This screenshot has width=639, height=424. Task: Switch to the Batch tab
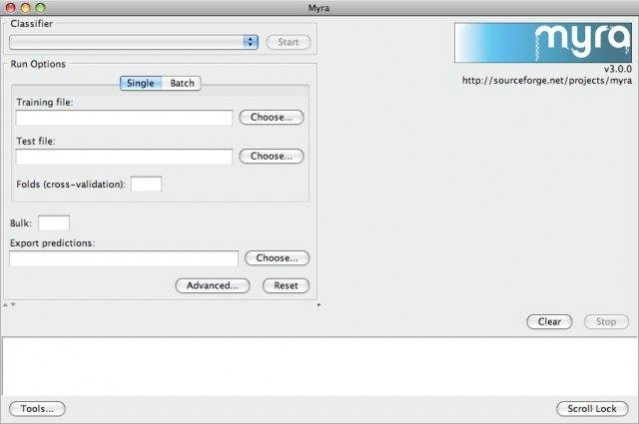coord(182,83)
